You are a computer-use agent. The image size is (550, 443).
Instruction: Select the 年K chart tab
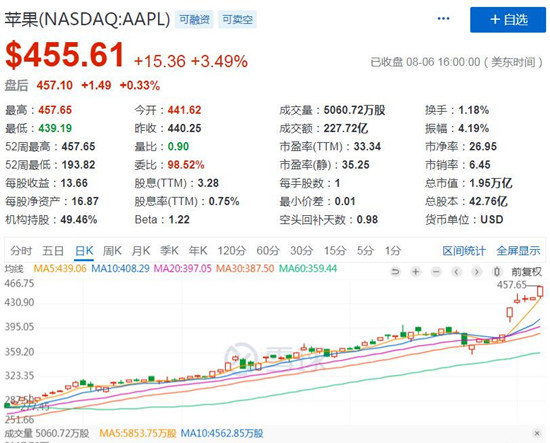pos(198,251)
